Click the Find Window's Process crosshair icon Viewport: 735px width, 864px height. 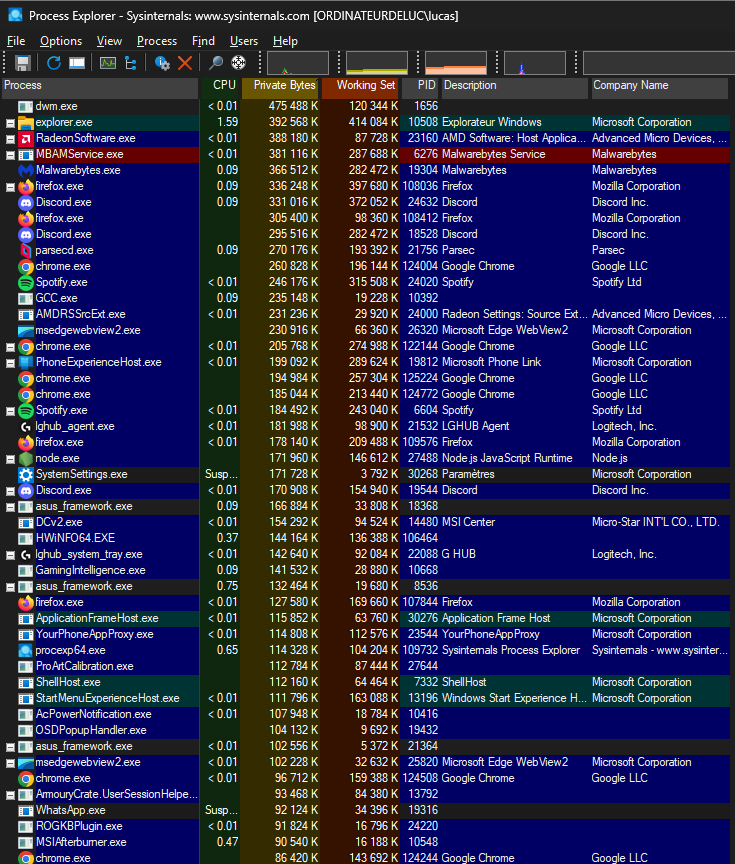click(x=239, y=63)
